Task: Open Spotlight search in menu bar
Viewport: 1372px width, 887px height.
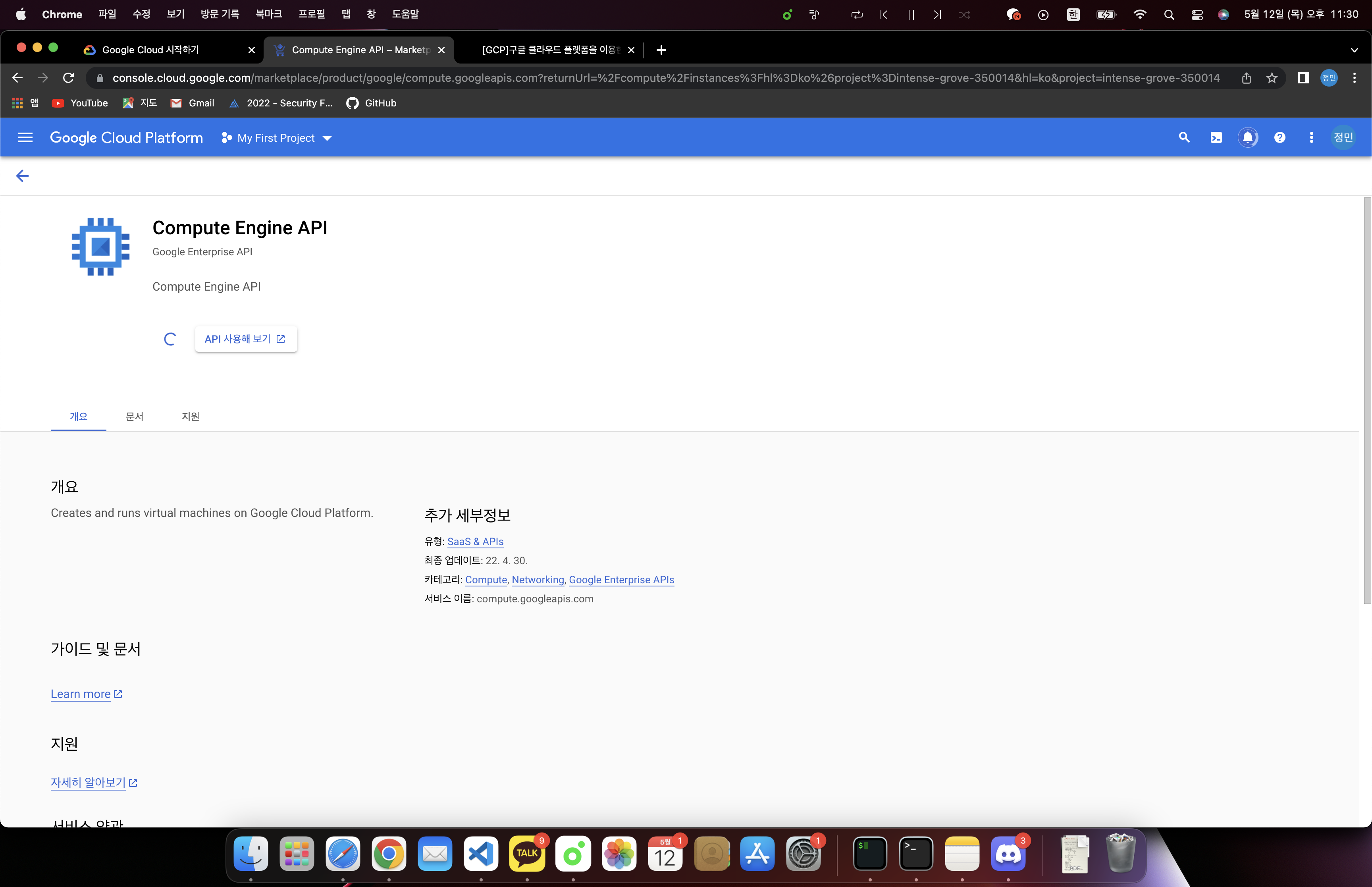Action: click(1169, 14)
